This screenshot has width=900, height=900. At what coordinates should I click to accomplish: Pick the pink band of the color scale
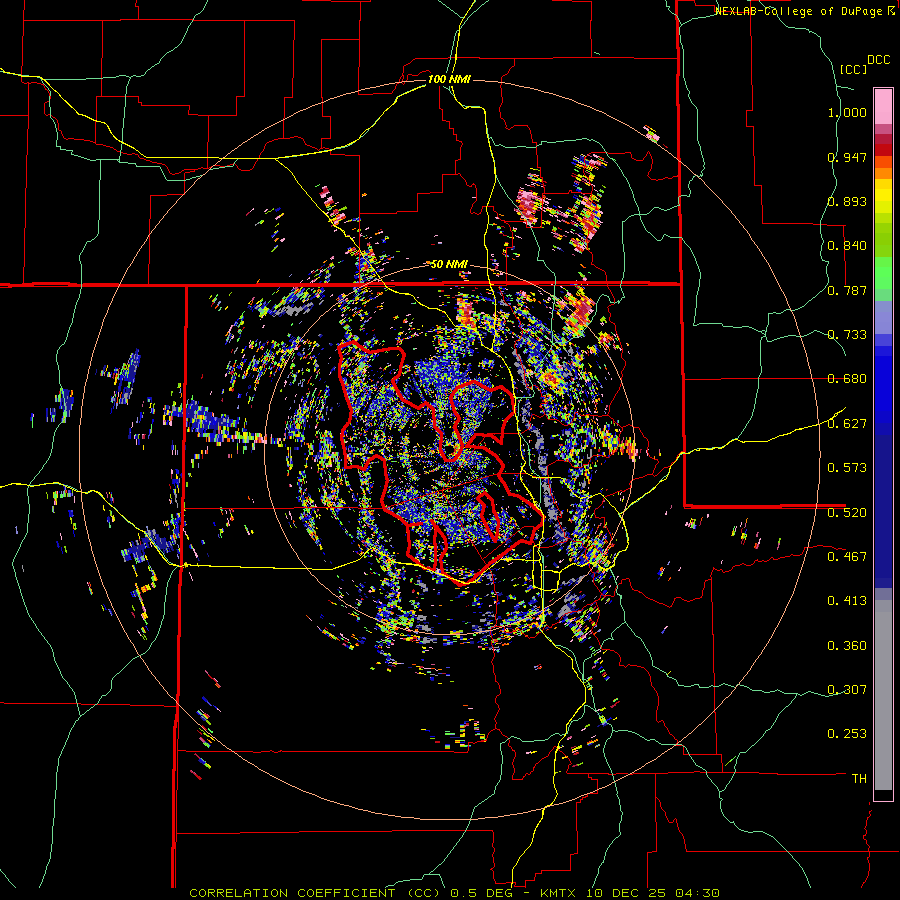(x=883, y=106)
